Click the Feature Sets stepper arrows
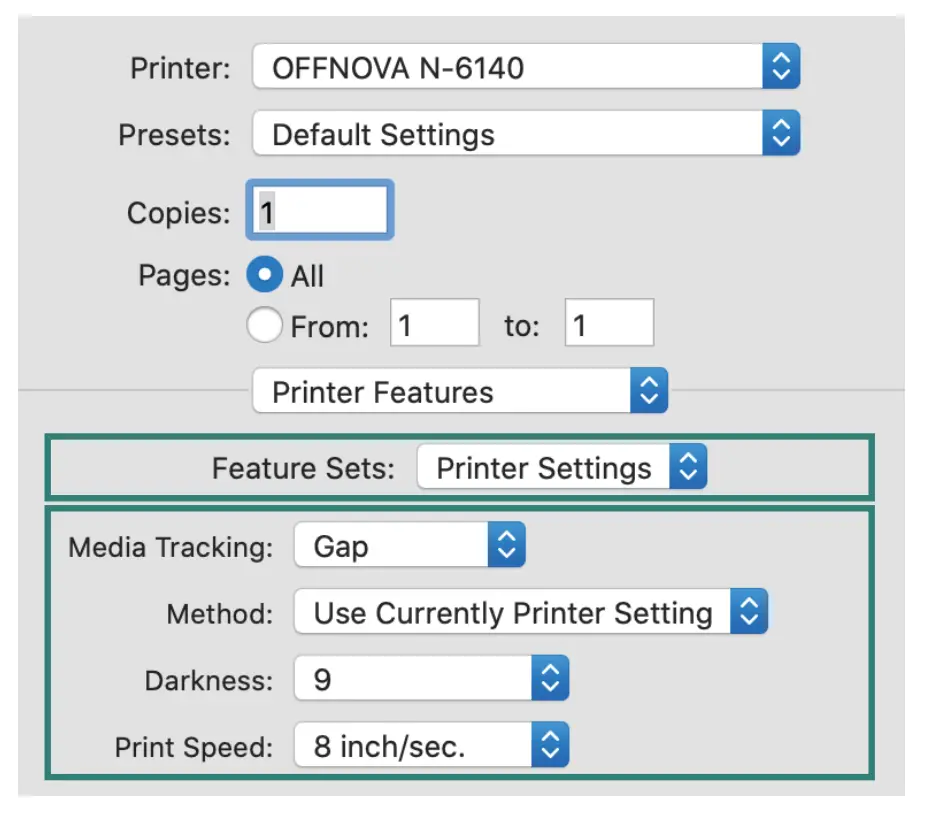941x818 pixels. click(689, 467)
